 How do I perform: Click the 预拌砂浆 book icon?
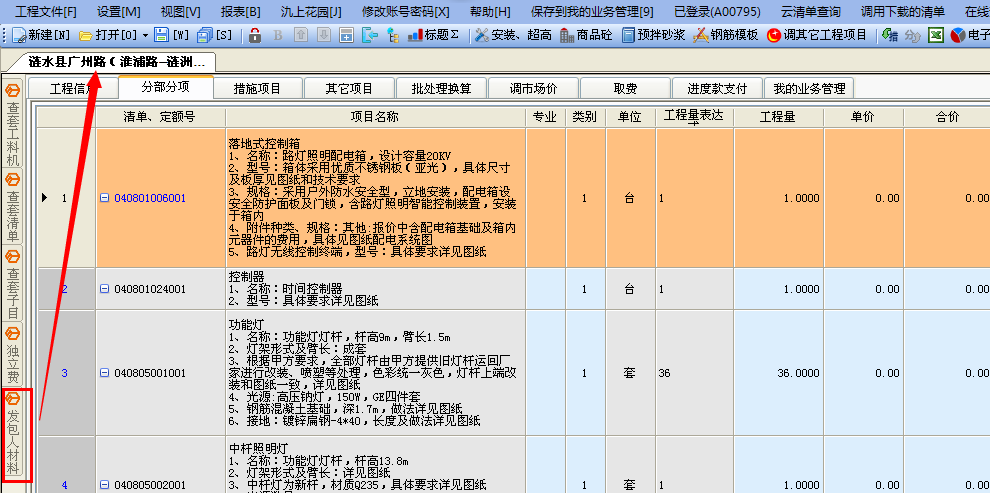coord(628,35)
